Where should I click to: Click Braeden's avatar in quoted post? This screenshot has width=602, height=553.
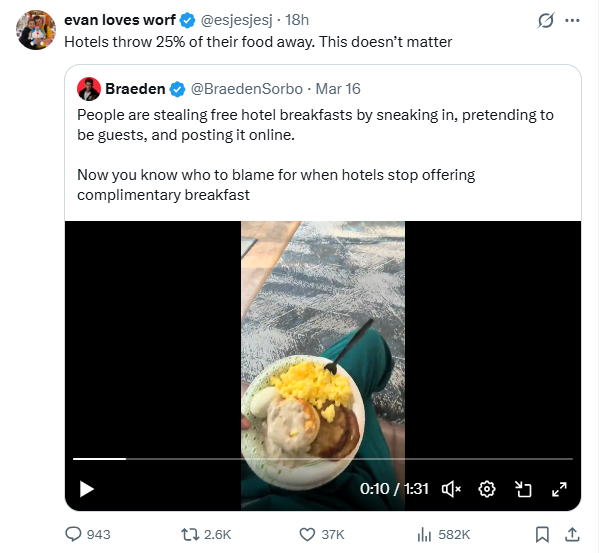[89, 89]
